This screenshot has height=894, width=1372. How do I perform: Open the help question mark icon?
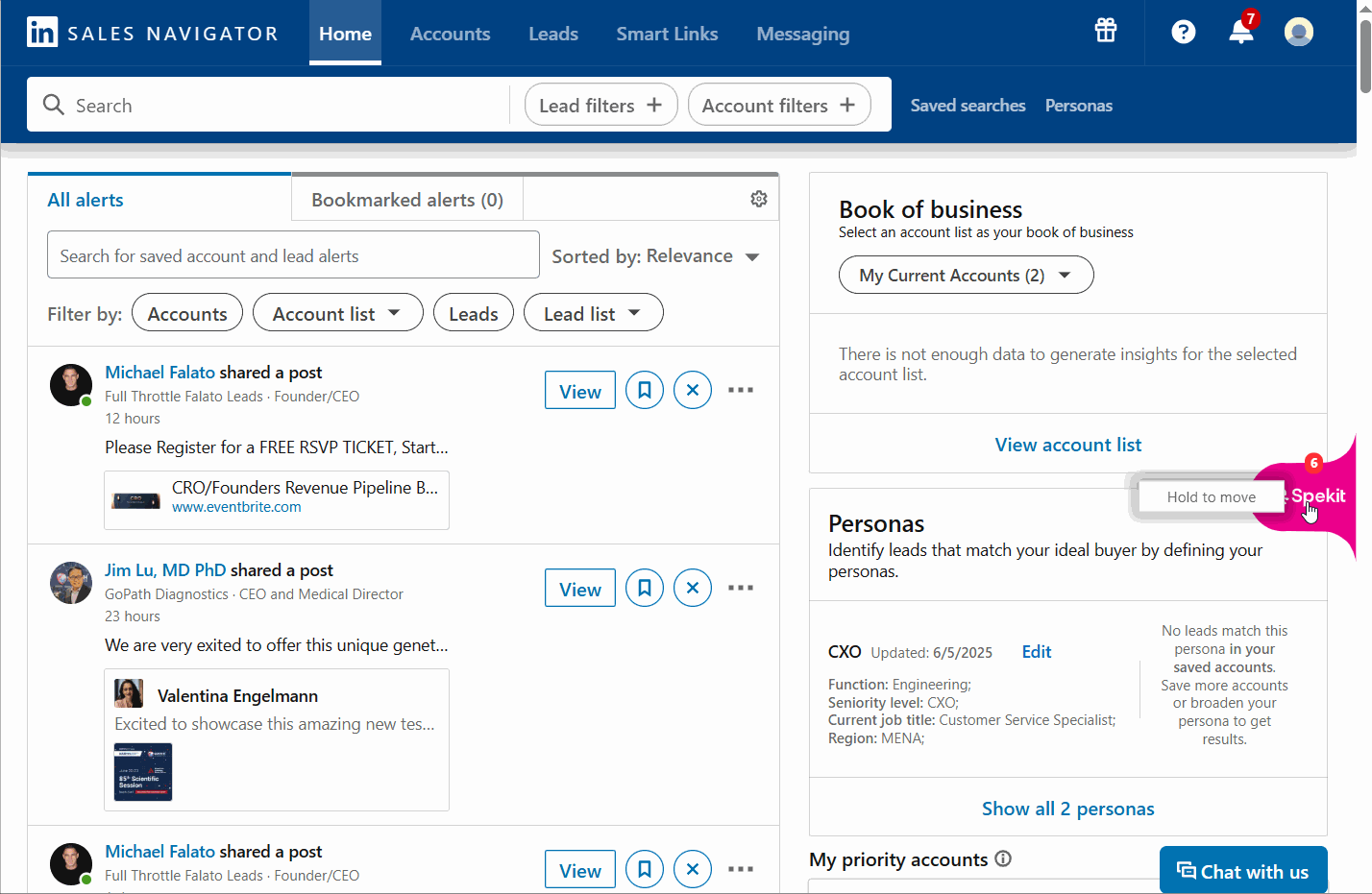(x=1184, y=32)
